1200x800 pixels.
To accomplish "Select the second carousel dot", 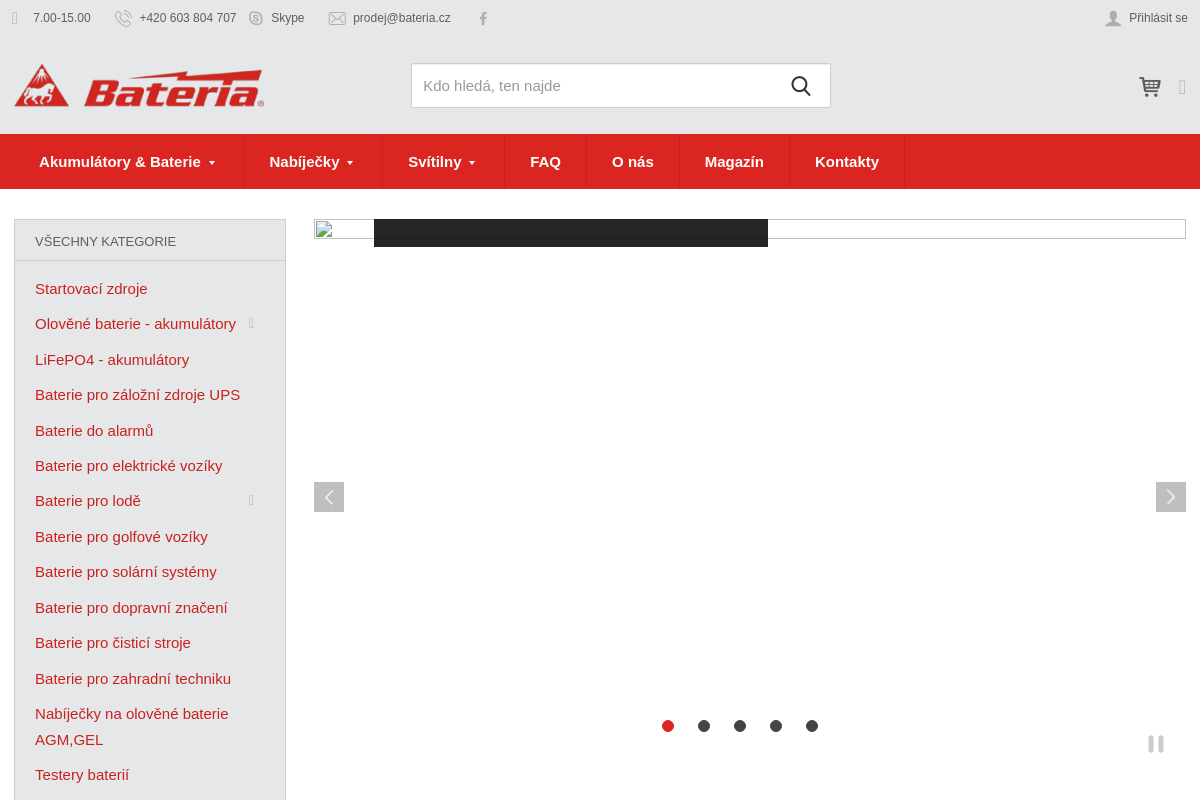I will tap(704, 726).
